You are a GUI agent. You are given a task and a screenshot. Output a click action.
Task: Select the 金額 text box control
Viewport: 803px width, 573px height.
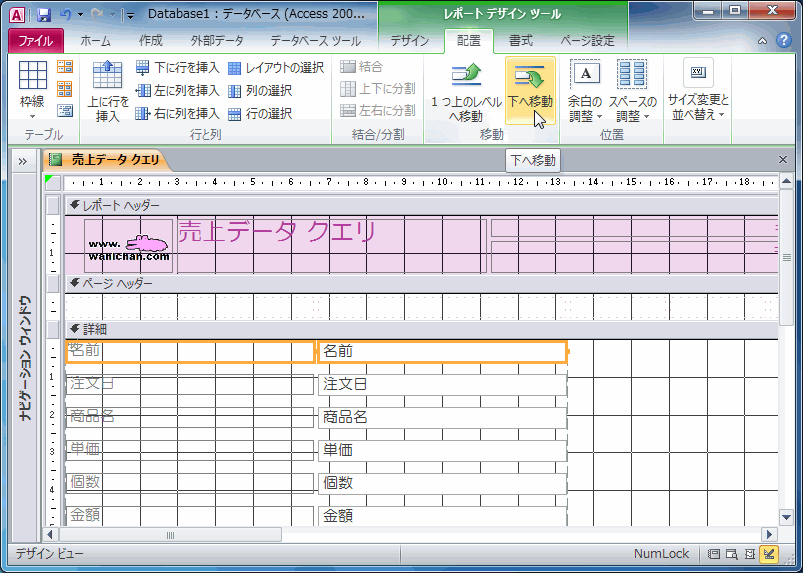tap(442, 516)
